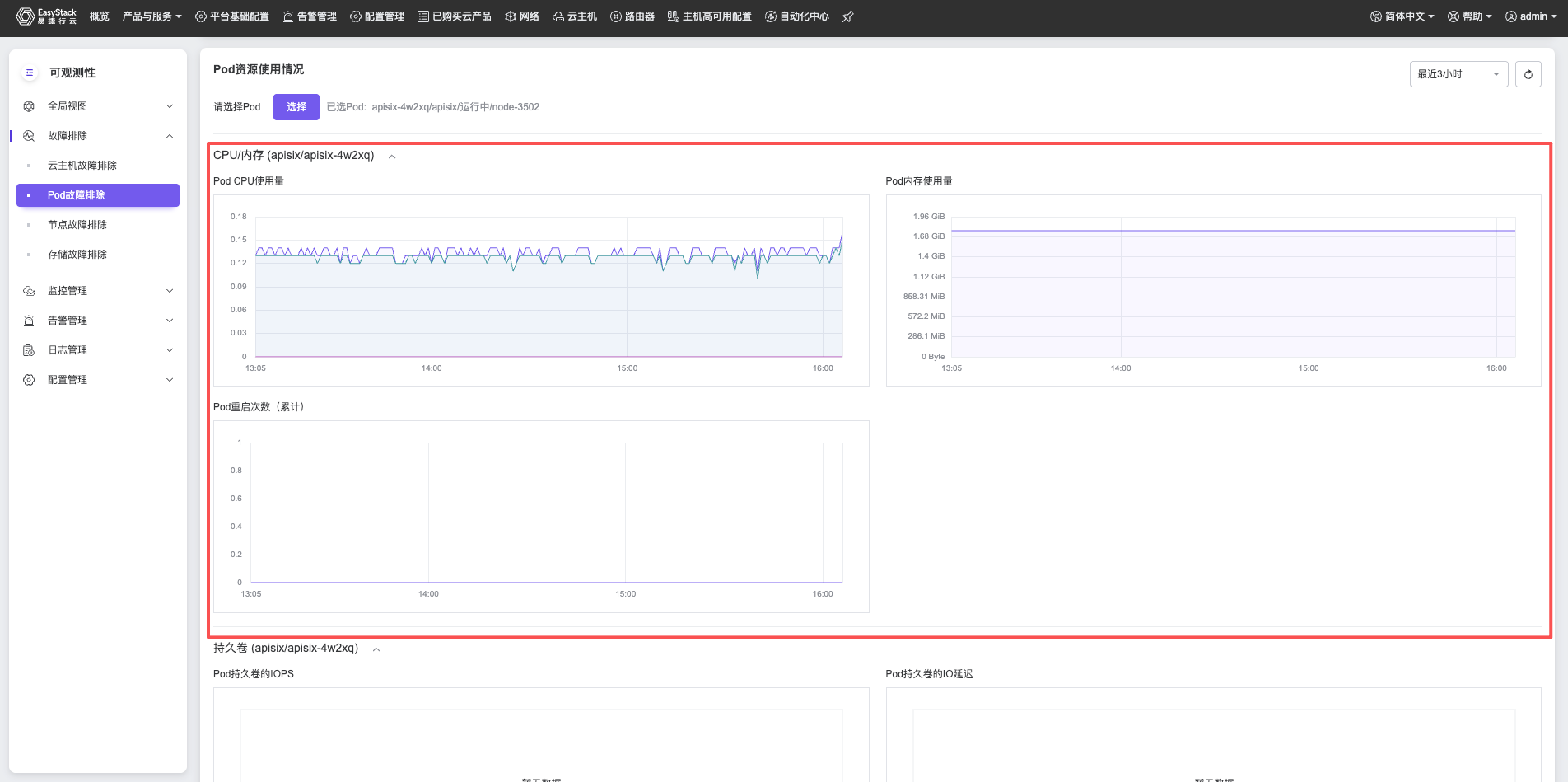
Task: Expand the 日志管理 sidebar chevron
Action: pyautogui.click(x=170, y=350)
